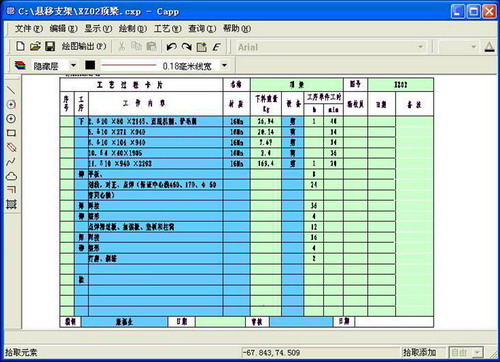Undo the last action
Image resolution: width=500 pixels, height=362 pixels.
pos(171,47)
